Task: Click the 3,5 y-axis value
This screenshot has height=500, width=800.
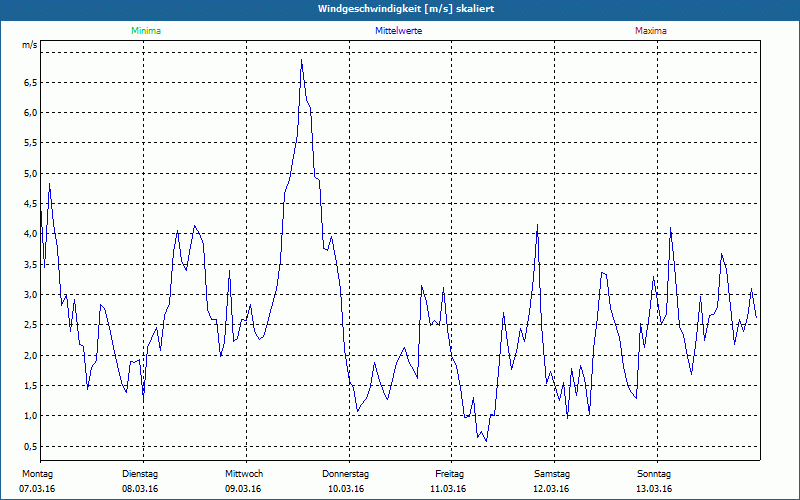Action: (31, 265)
